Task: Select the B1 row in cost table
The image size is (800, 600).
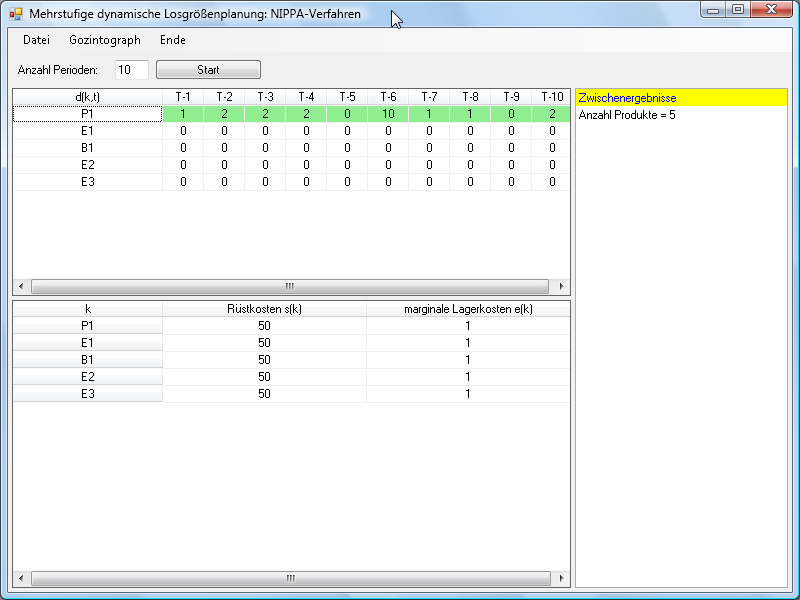Action: [87, 360]
